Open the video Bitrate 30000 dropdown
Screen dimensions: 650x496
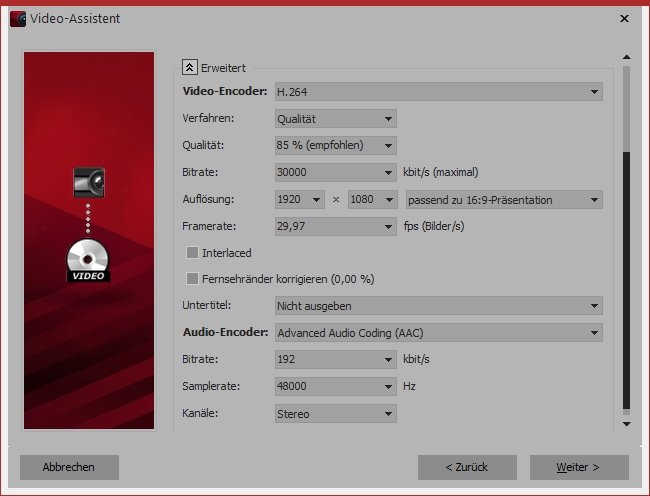[335, 172]
